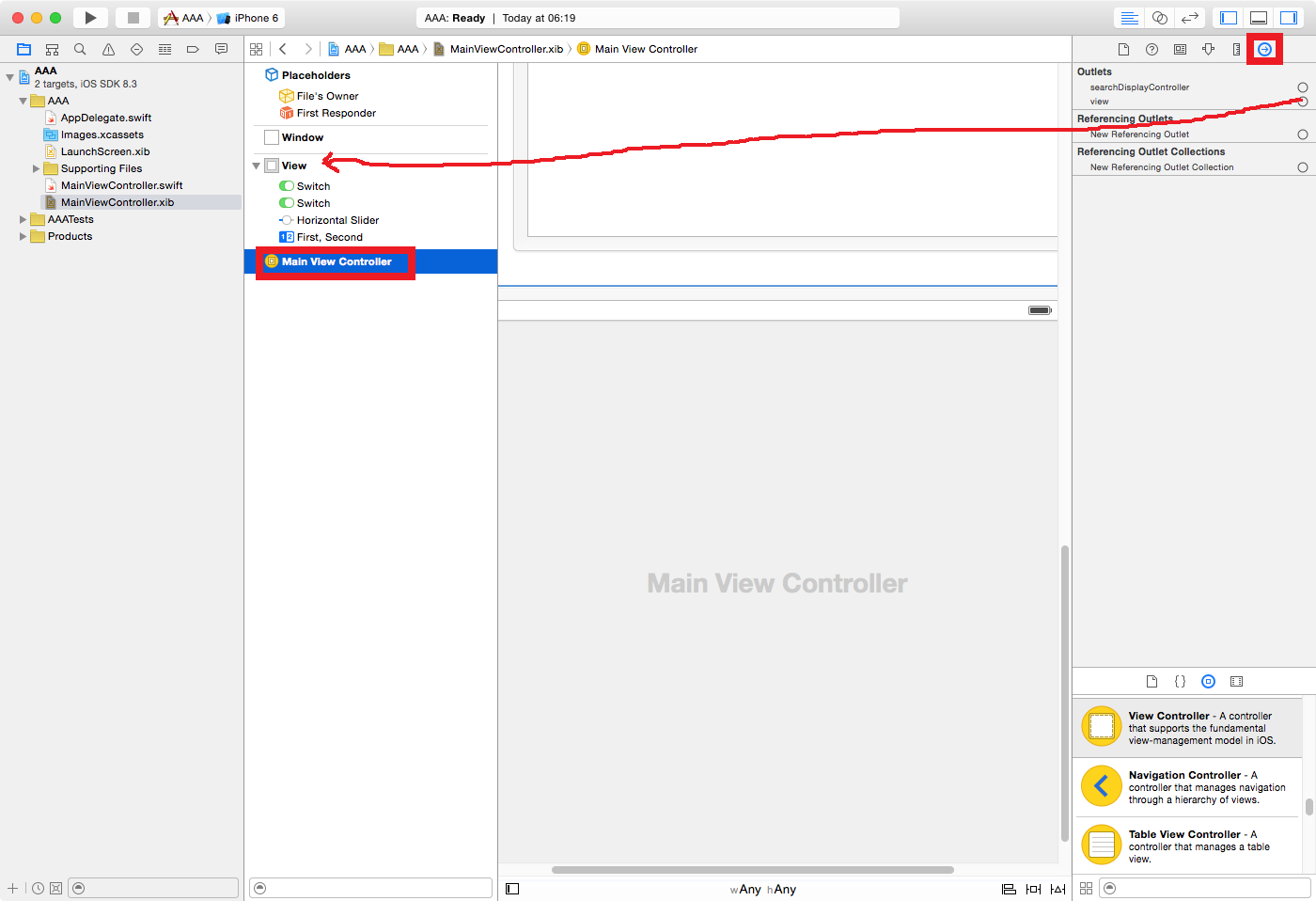1316x901 pixels.
Task: Open the Size inspector
Action: [1236, 49]
